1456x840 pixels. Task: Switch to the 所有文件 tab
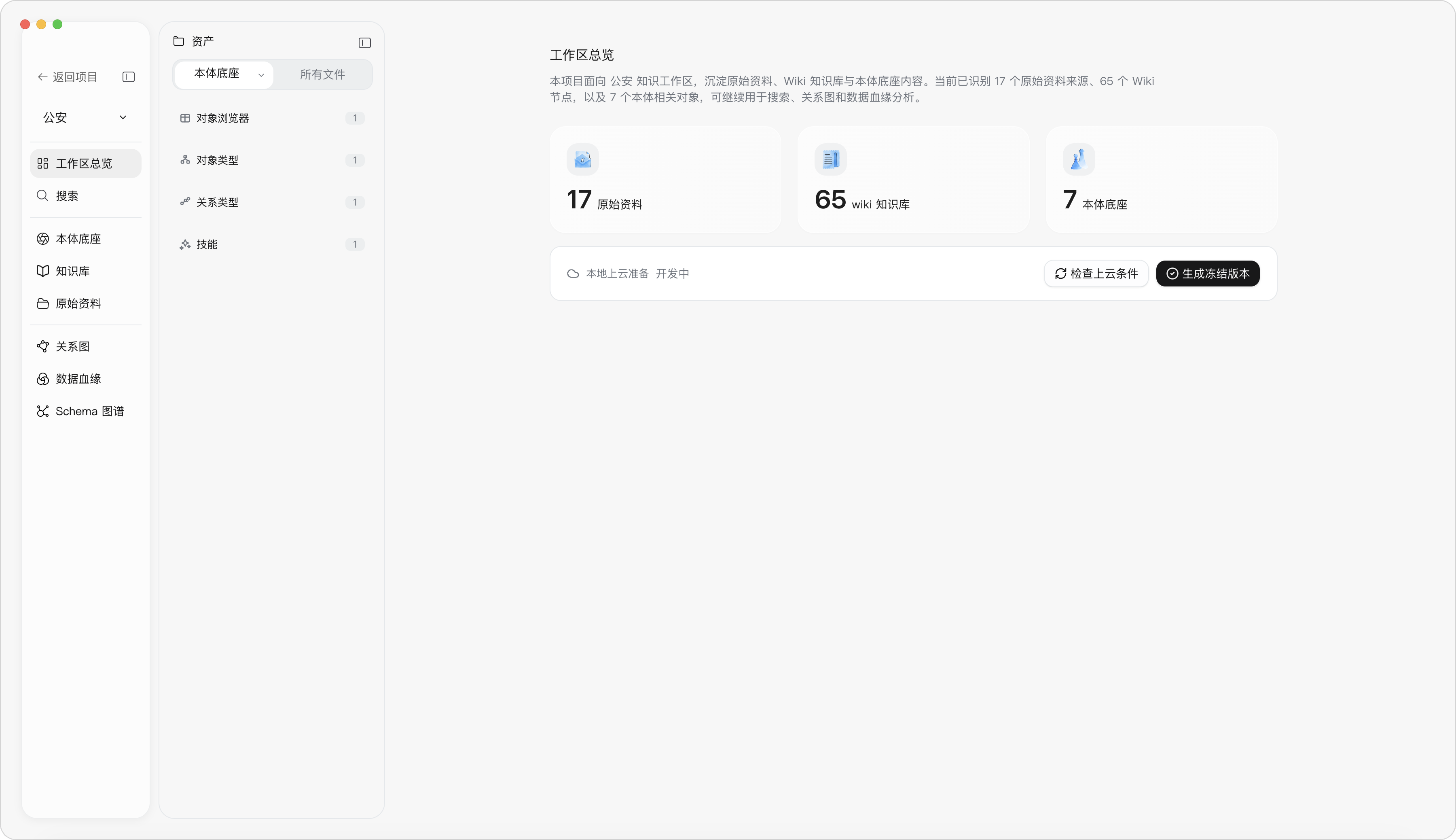pyautogui.click(x=322, y=74)
